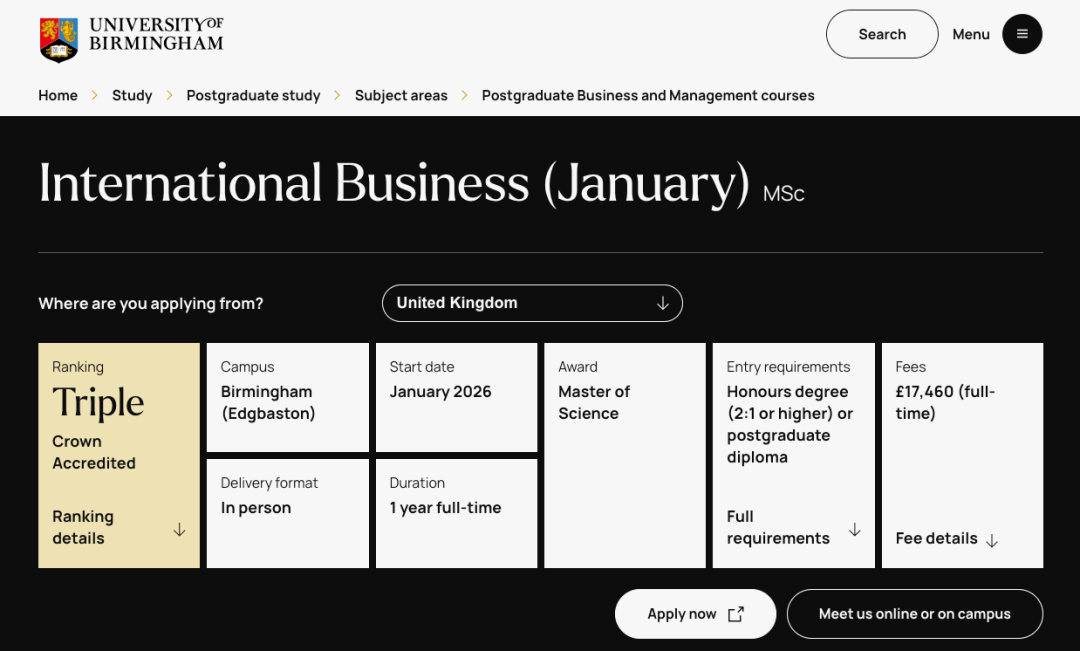1080x651 pixels.
Task: Go to Postgraduate study breadcrumb
Action: (x=253, y=95)
